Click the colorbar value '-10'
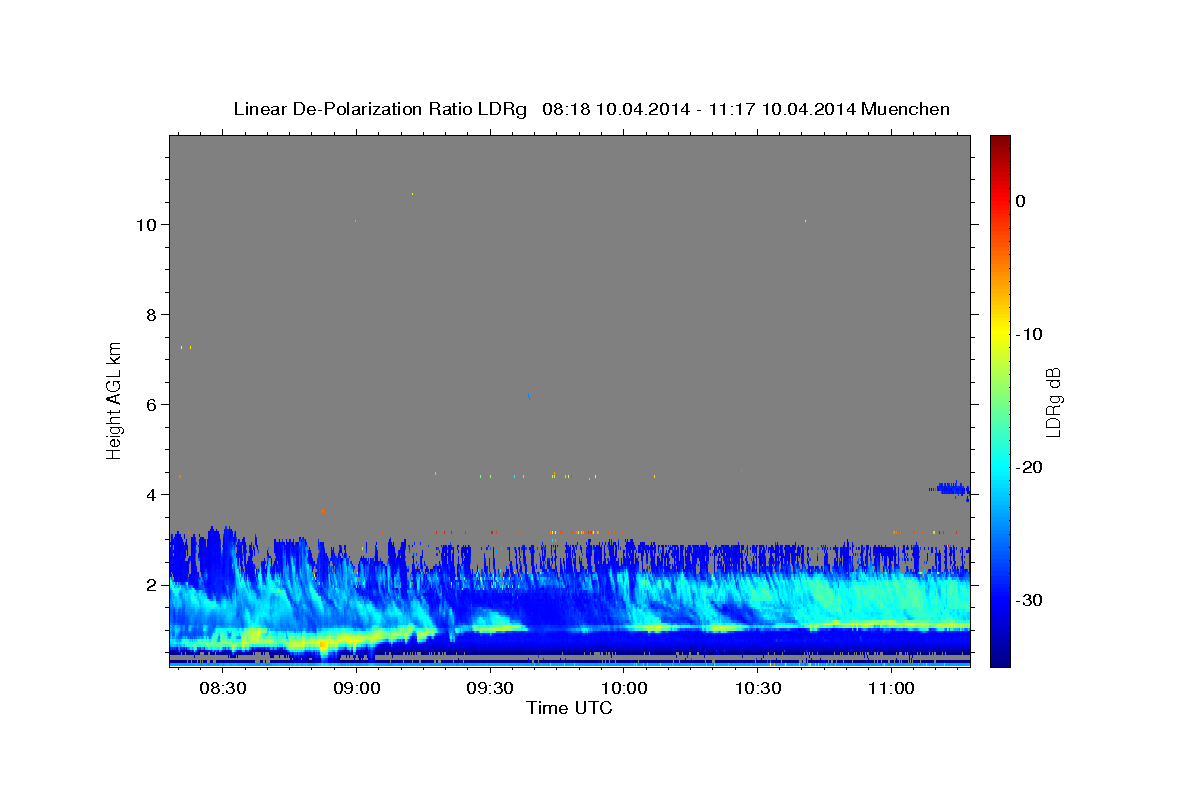Image resolution: width=1200 pixels, height=800 pixels. tap(1029, 334)
